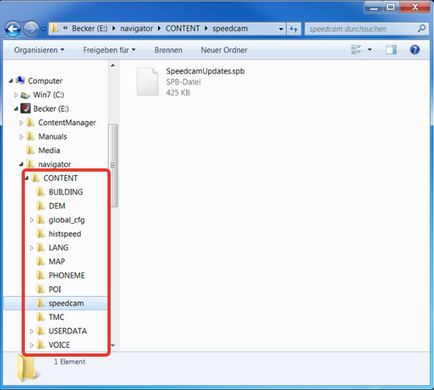
Task: Click the navigation pane vertical scrollbar thumb
Action: pos(113,165)
